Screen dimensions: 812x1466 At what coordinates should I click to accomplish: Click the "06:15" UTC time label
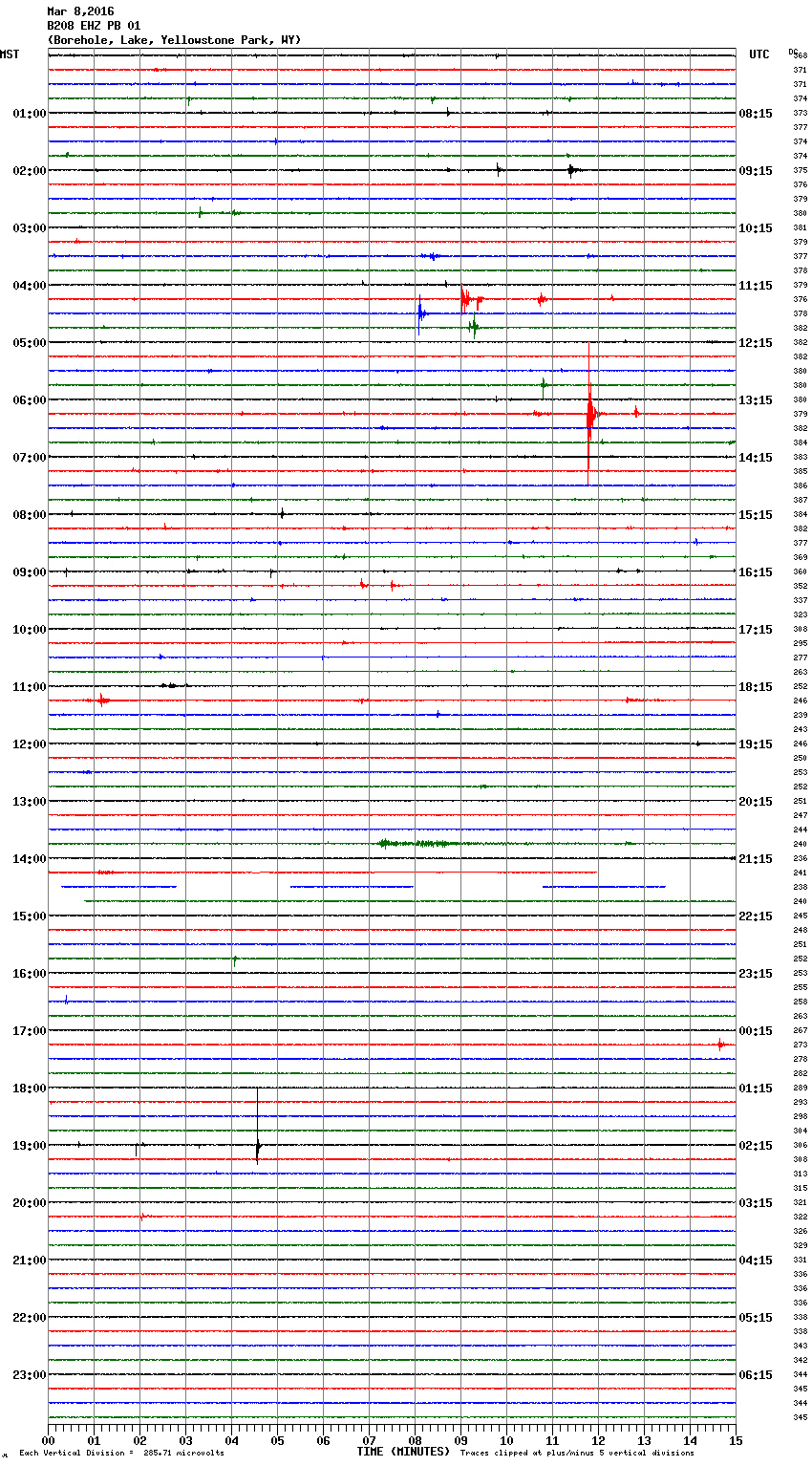point(756,1375)
